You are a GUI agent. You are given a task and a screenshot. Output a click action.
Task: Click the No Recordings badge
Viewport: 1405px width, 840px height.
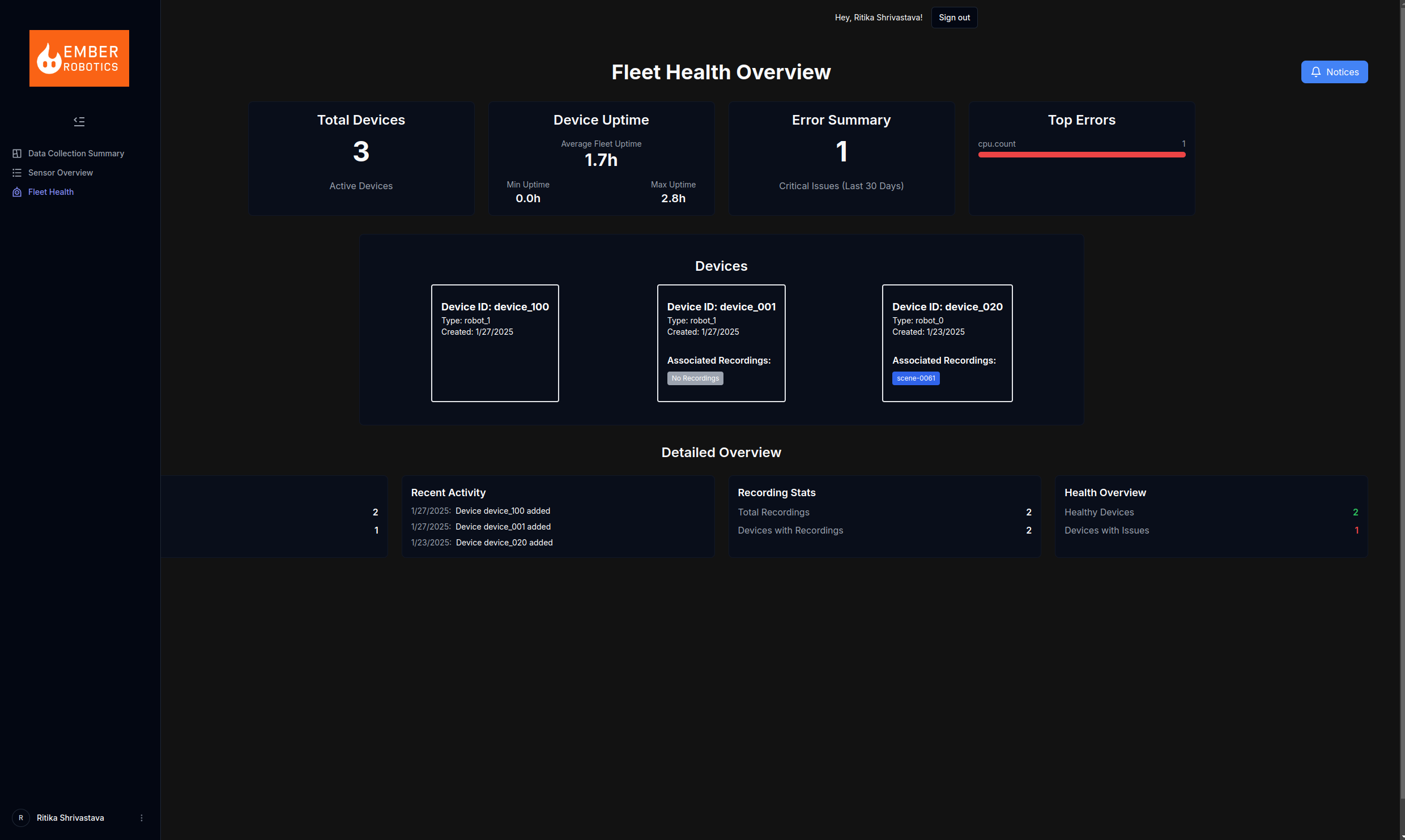pyautogui.click(x=695, y=378)
